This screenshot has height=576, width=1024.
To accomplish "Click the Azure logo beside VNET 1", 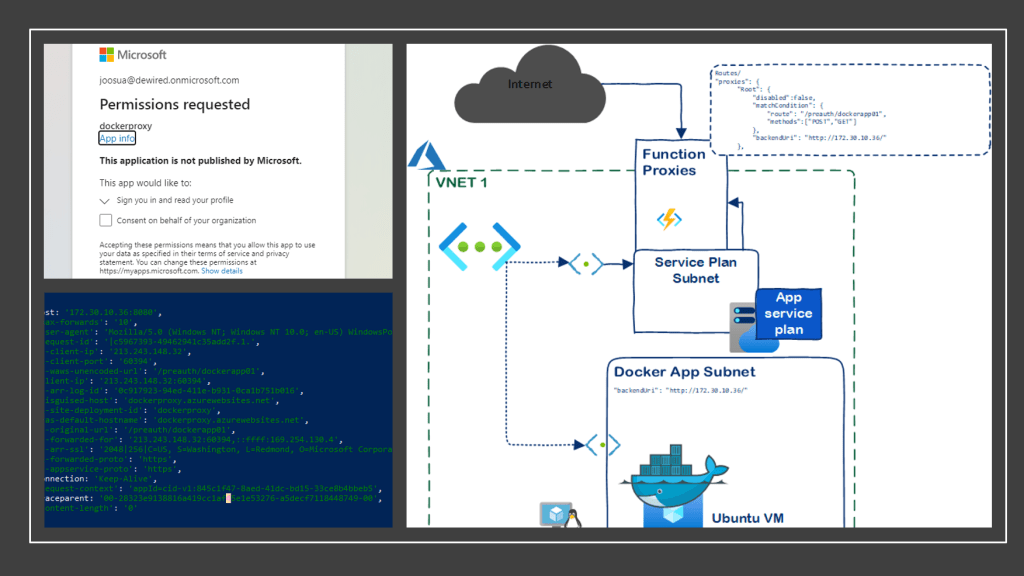I will tap(419, 156).
